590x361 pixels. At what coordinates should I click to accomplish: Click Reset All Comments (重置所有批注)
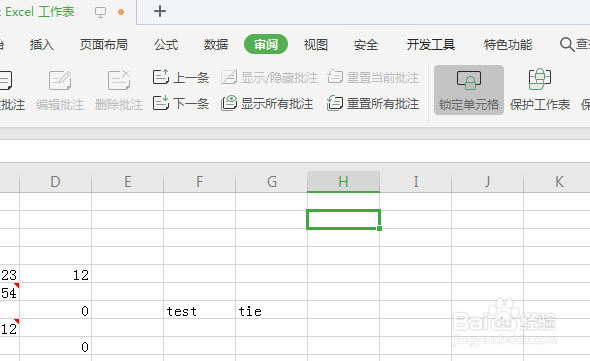pyautogui.click(x=373, y=103)
